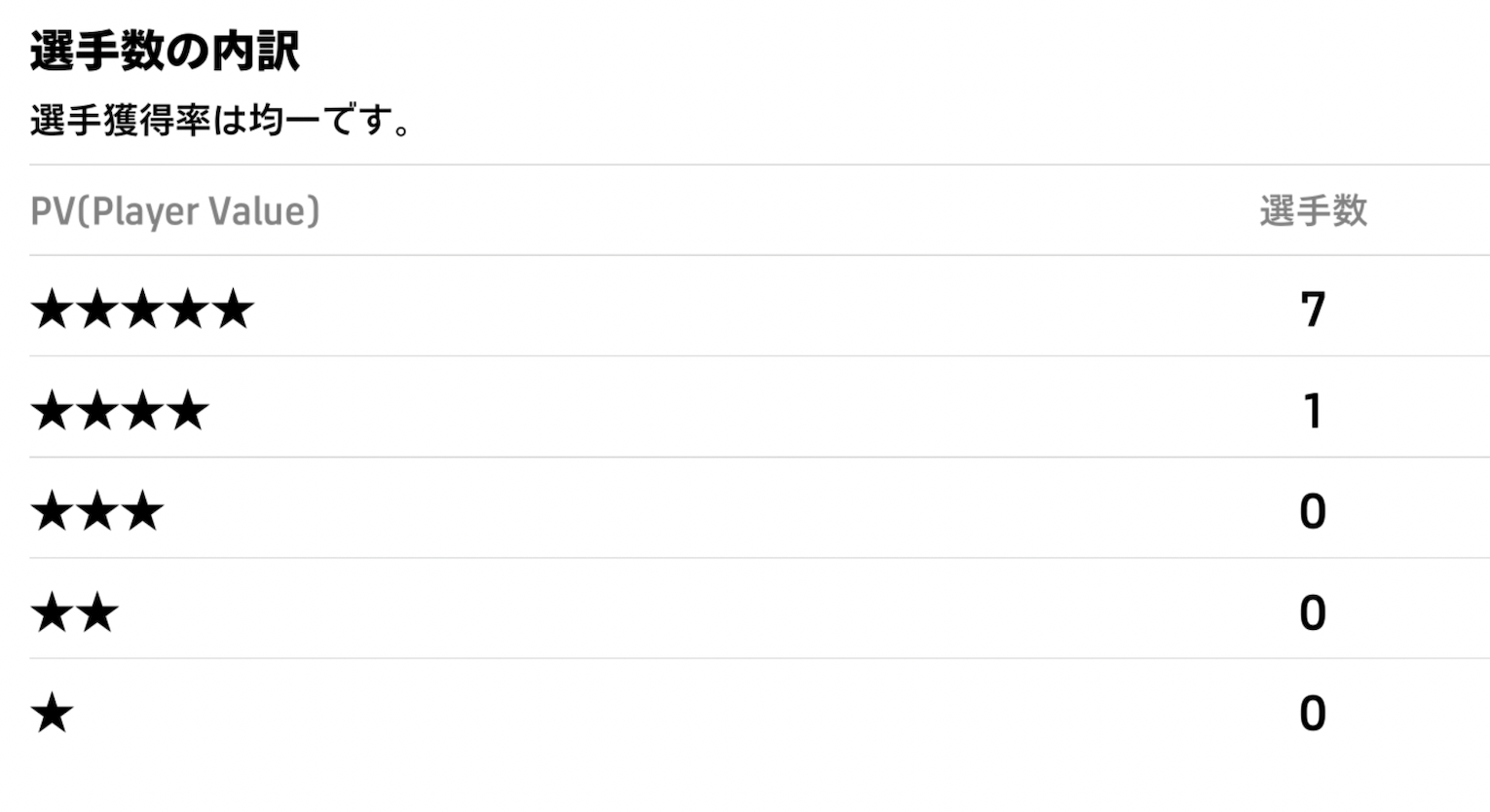Image resolution: width=1490 pixels, height=812 pixels.
Task: Click the 選手数 column header
Action: click(x=1313, y=211)
